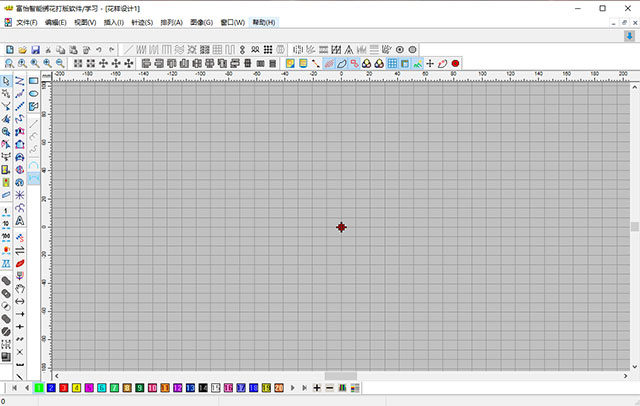The height and width of the screenshot is (406, 640).
Task: Click the Open folder icon
Action: [22, 49]
